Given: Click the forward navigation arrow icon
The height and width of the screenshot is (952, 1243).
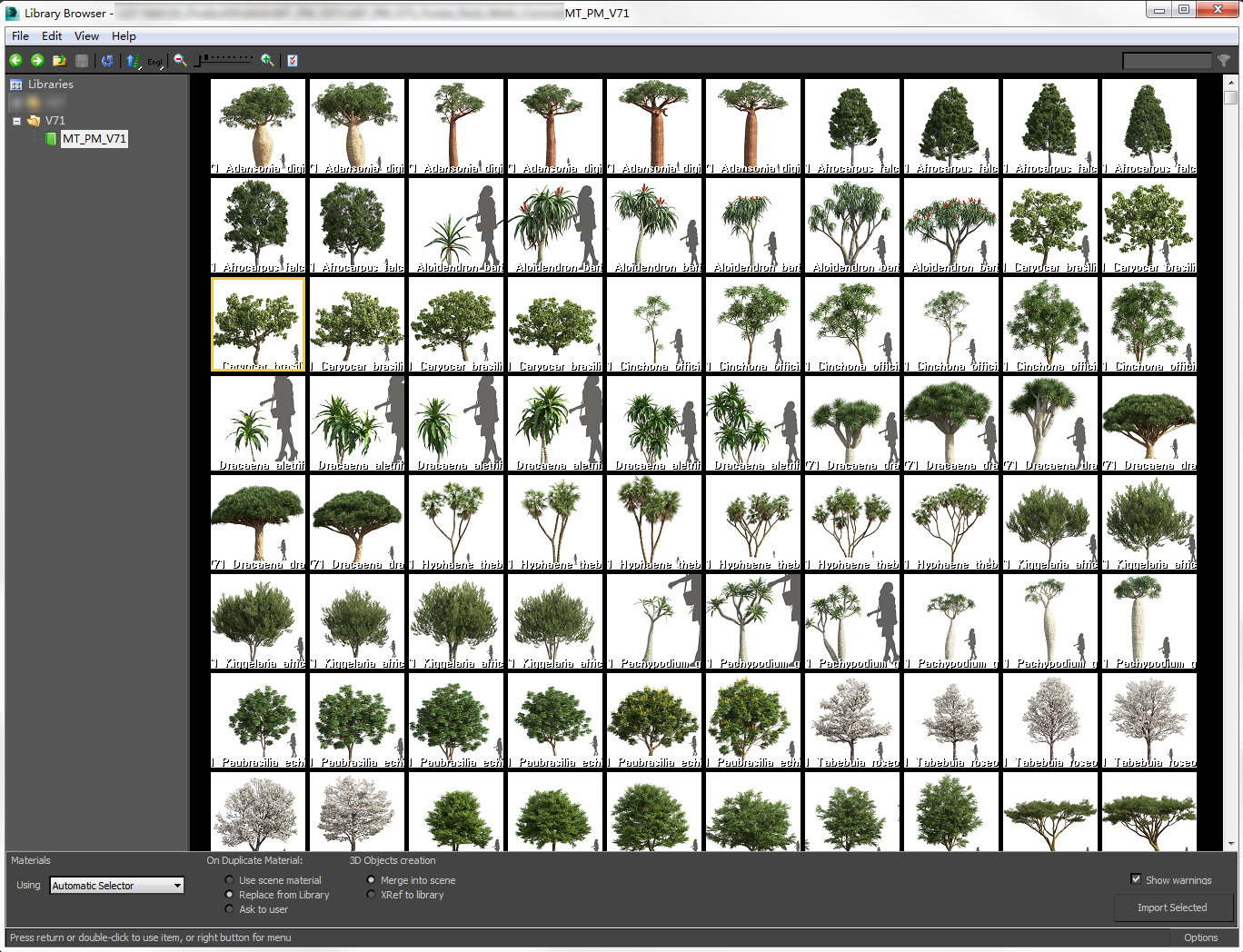Looking at the screenshot, I should 37,60.
